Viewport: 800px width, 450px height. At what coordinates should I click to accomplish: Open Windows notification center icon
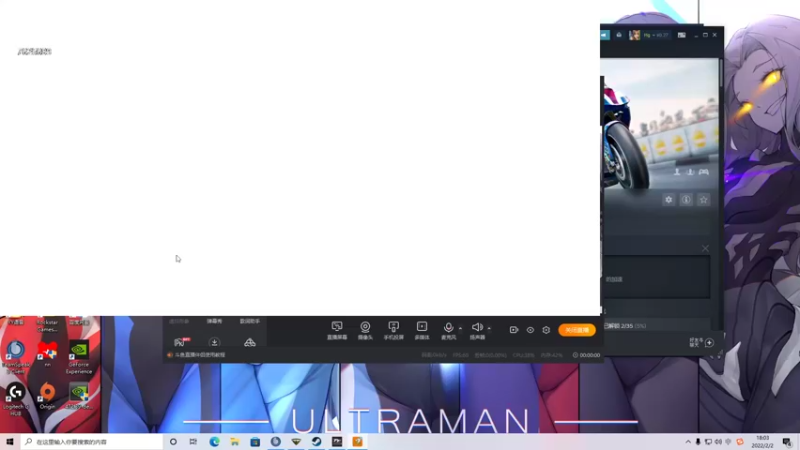pyautogui.click(x=787, y=442)
